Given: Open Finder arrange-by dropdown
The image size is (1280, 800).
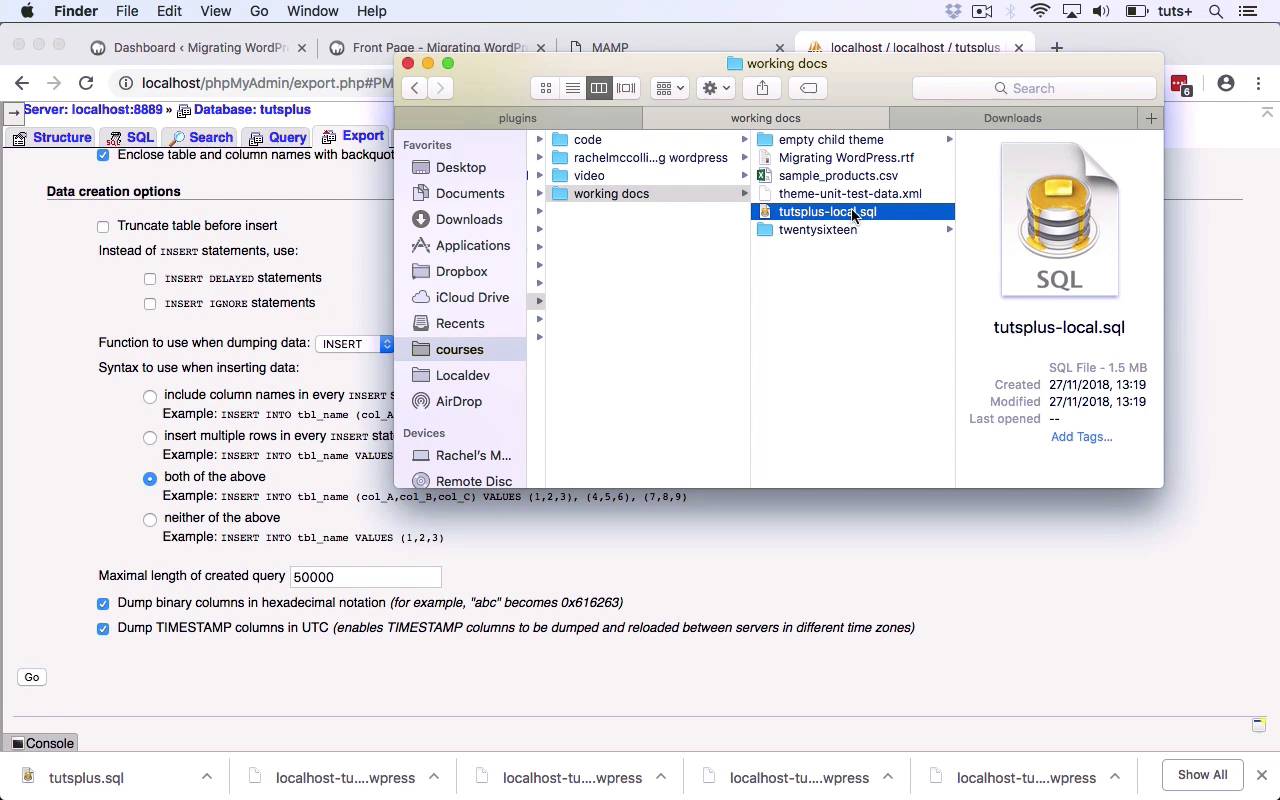Looking at the screenshot, I should [669, 88].
